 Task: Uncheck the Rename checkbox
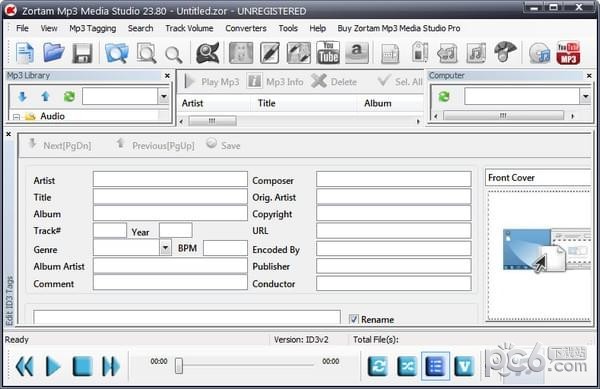[x=354, y=319]
